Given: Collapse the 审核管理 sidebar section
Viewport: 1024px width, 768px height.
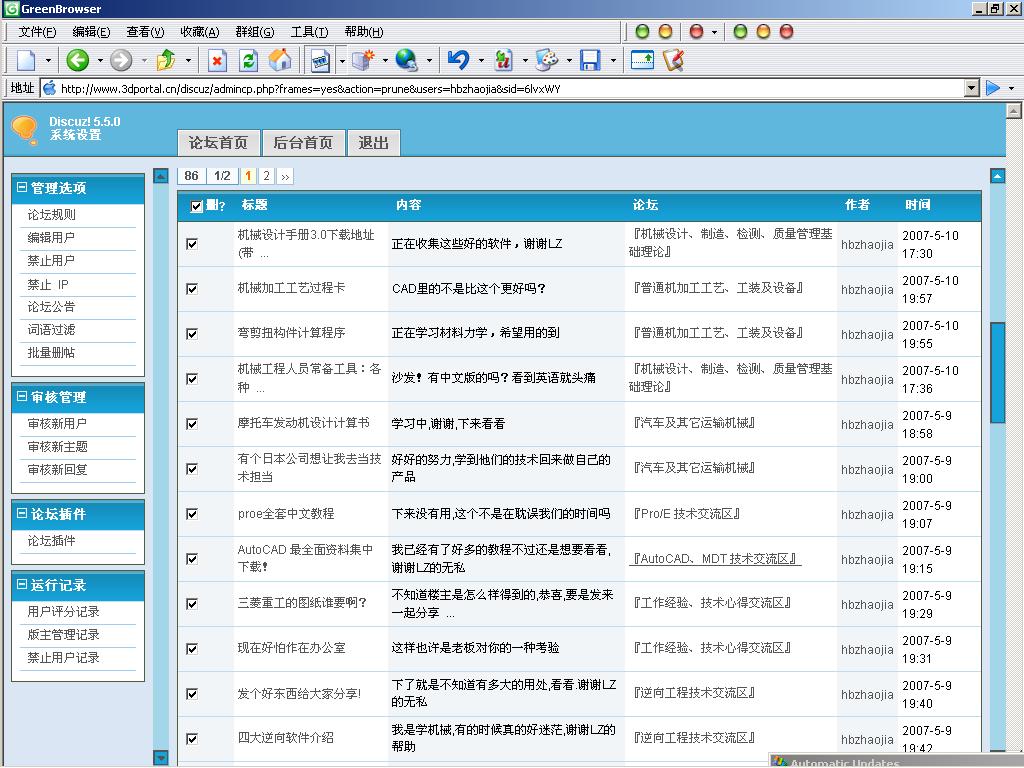Looking at the screenshot, I should click(x=22, y=396).
